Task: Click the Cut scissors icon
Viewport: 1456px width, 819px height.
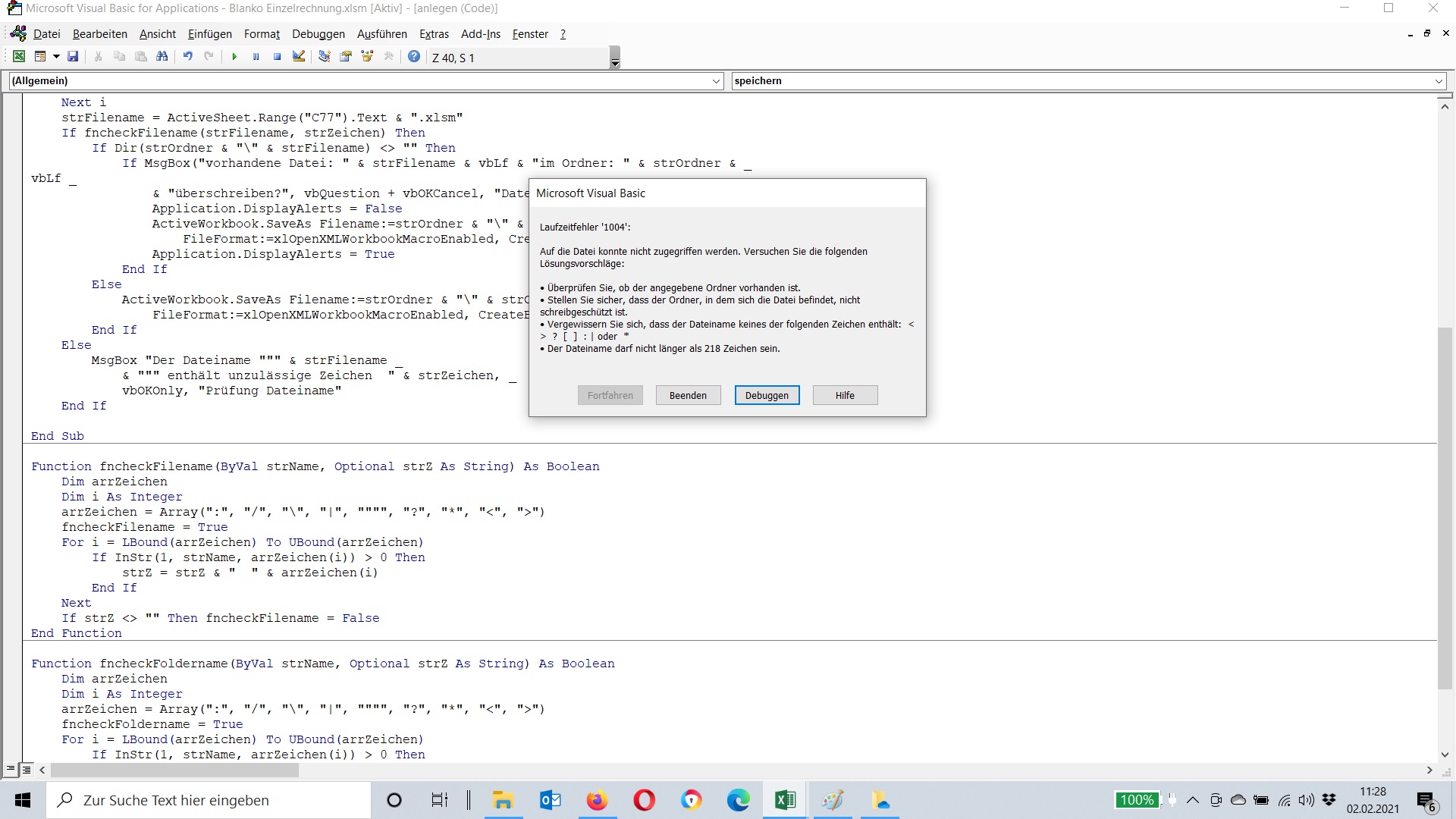Action: [x=98, y=57]
